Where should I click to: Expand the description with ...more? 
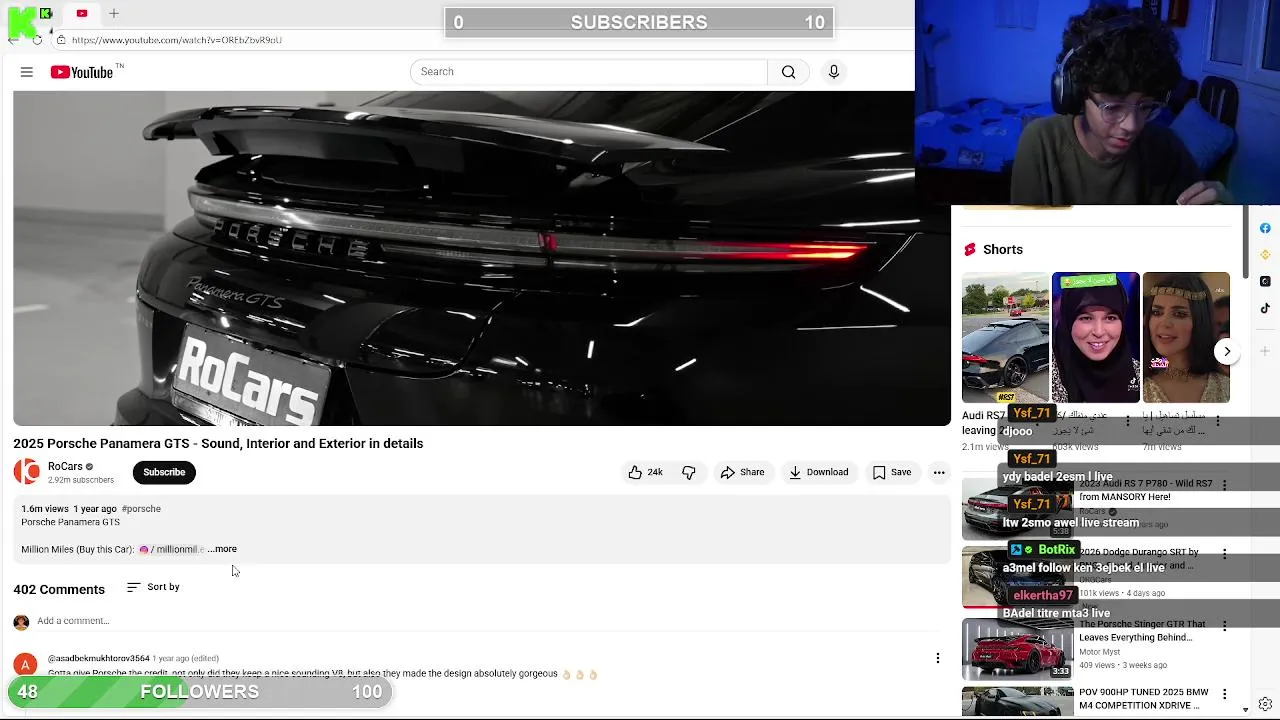tap(222, 549)
